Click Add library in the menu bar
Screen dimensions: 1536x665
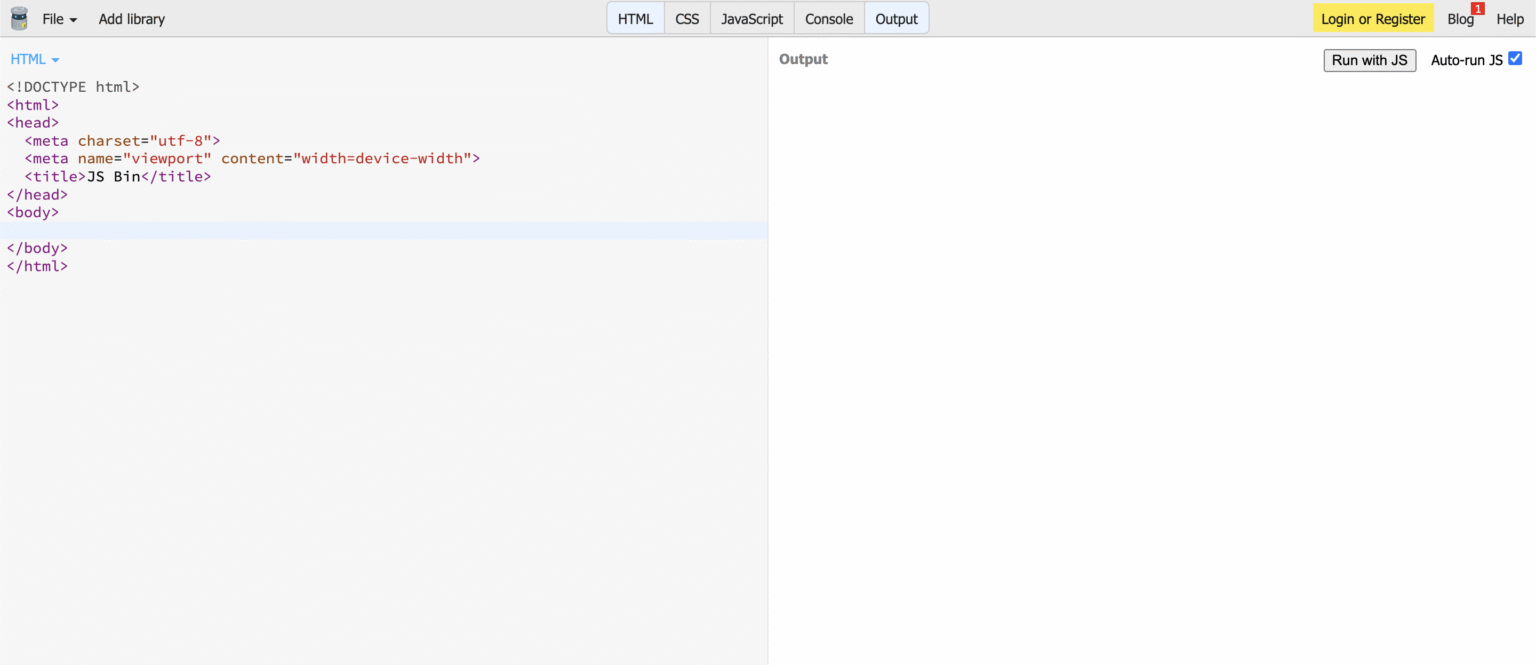pyautogui.click(x=131, y=18)
